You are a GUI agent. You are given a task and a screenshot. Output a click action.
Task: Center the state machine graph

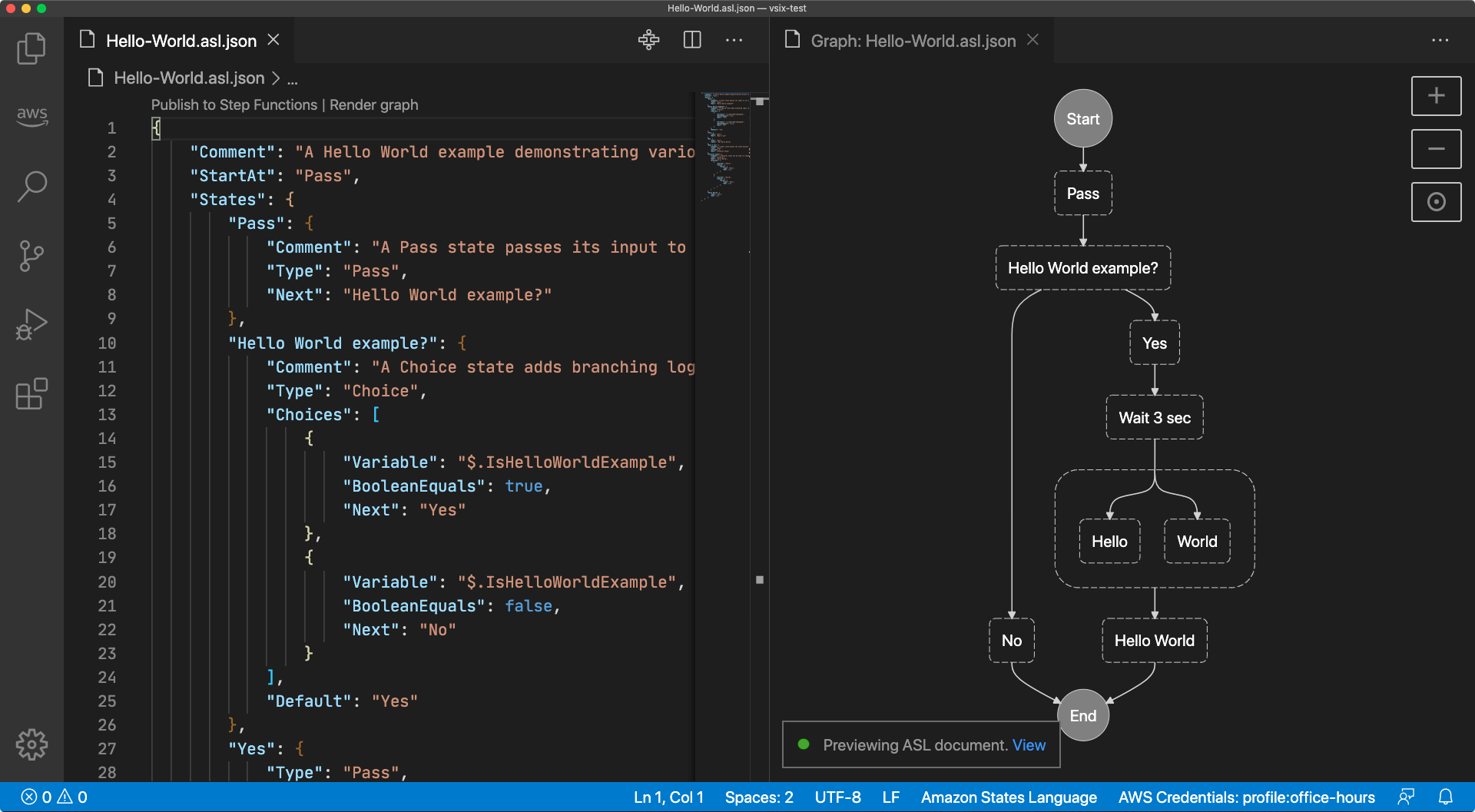(1436, 202)
